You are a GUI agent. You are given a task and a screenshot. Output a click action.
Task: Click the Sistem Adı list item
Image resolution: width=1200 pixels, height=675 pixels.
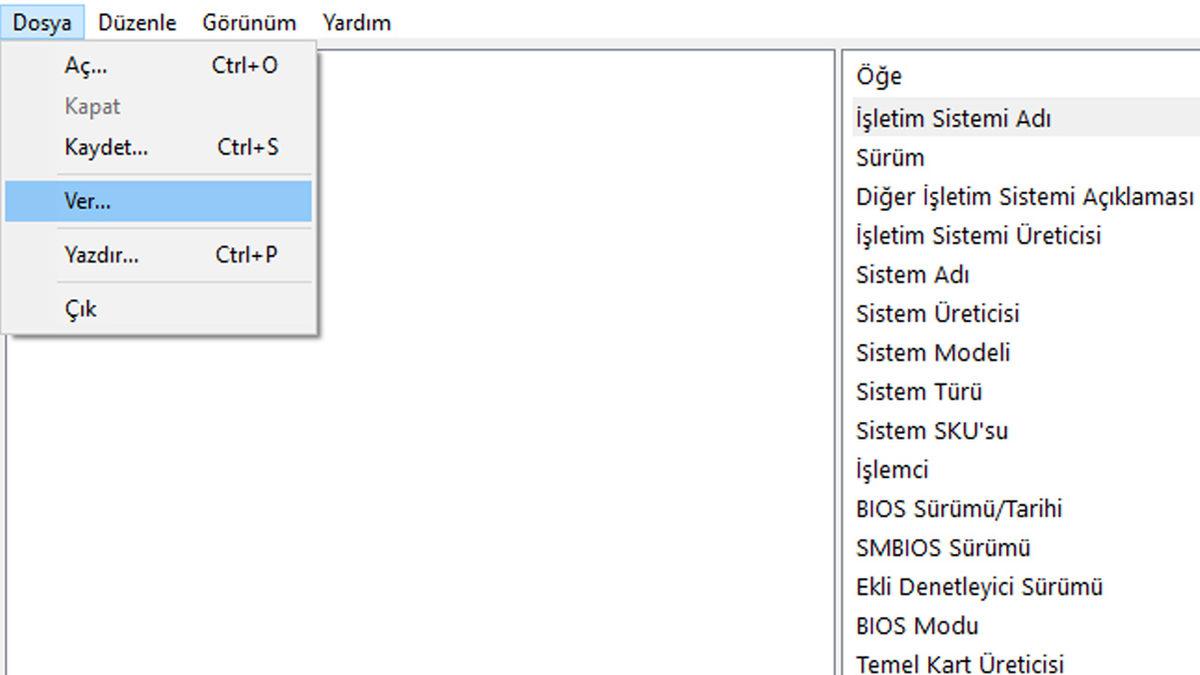coord(912,275)
